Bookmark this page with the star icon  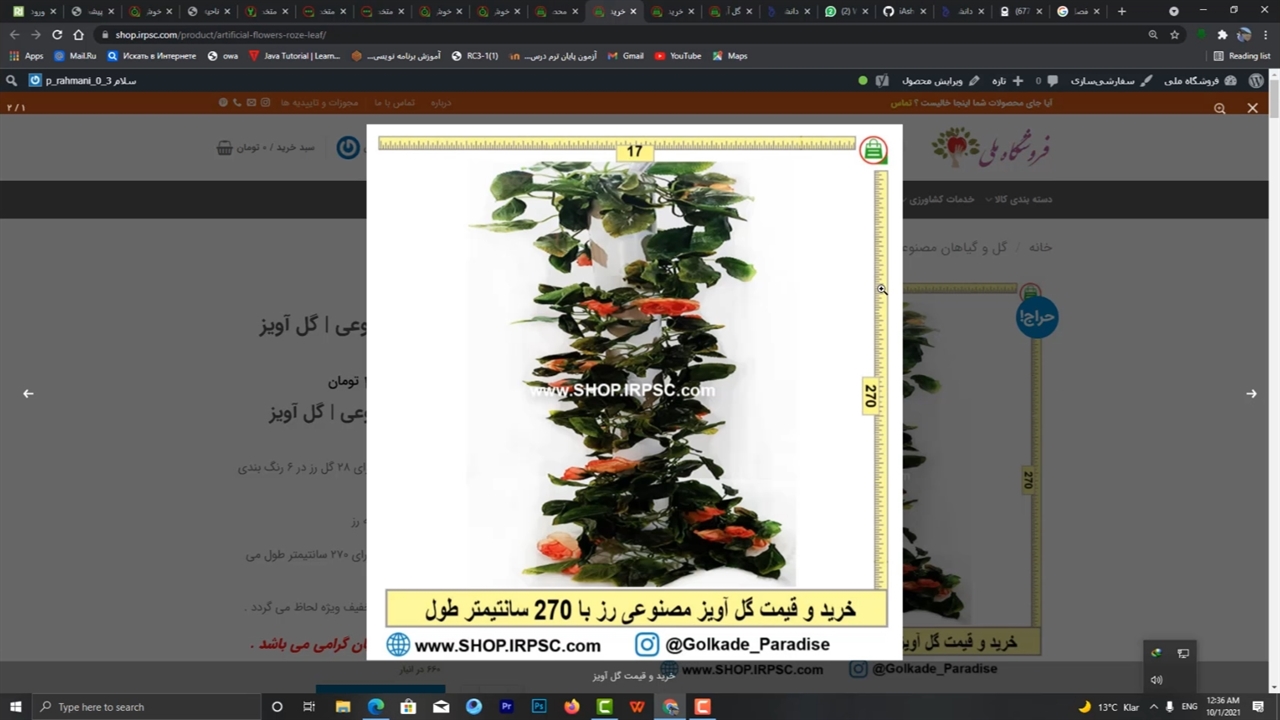click(x=1174, y=34)
